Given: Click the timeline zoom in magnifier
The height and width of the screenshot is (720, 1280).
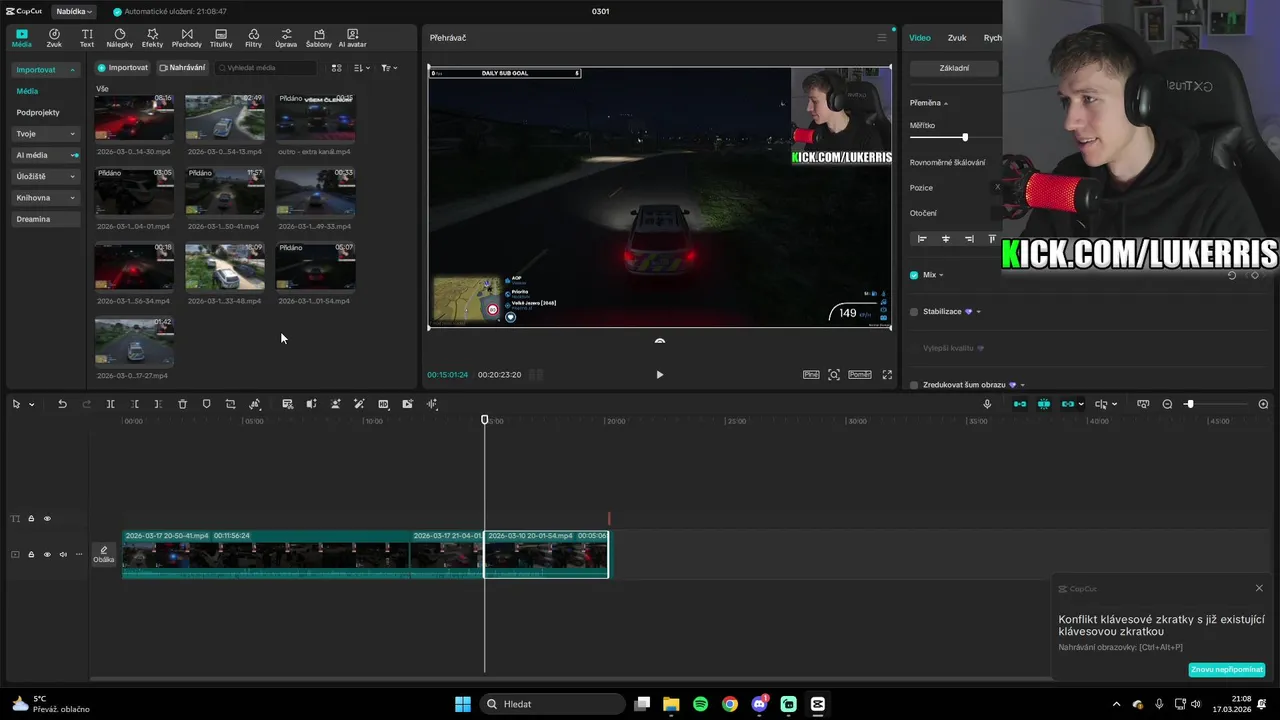Looking at the screenshot, I should tap(1263, 404).
